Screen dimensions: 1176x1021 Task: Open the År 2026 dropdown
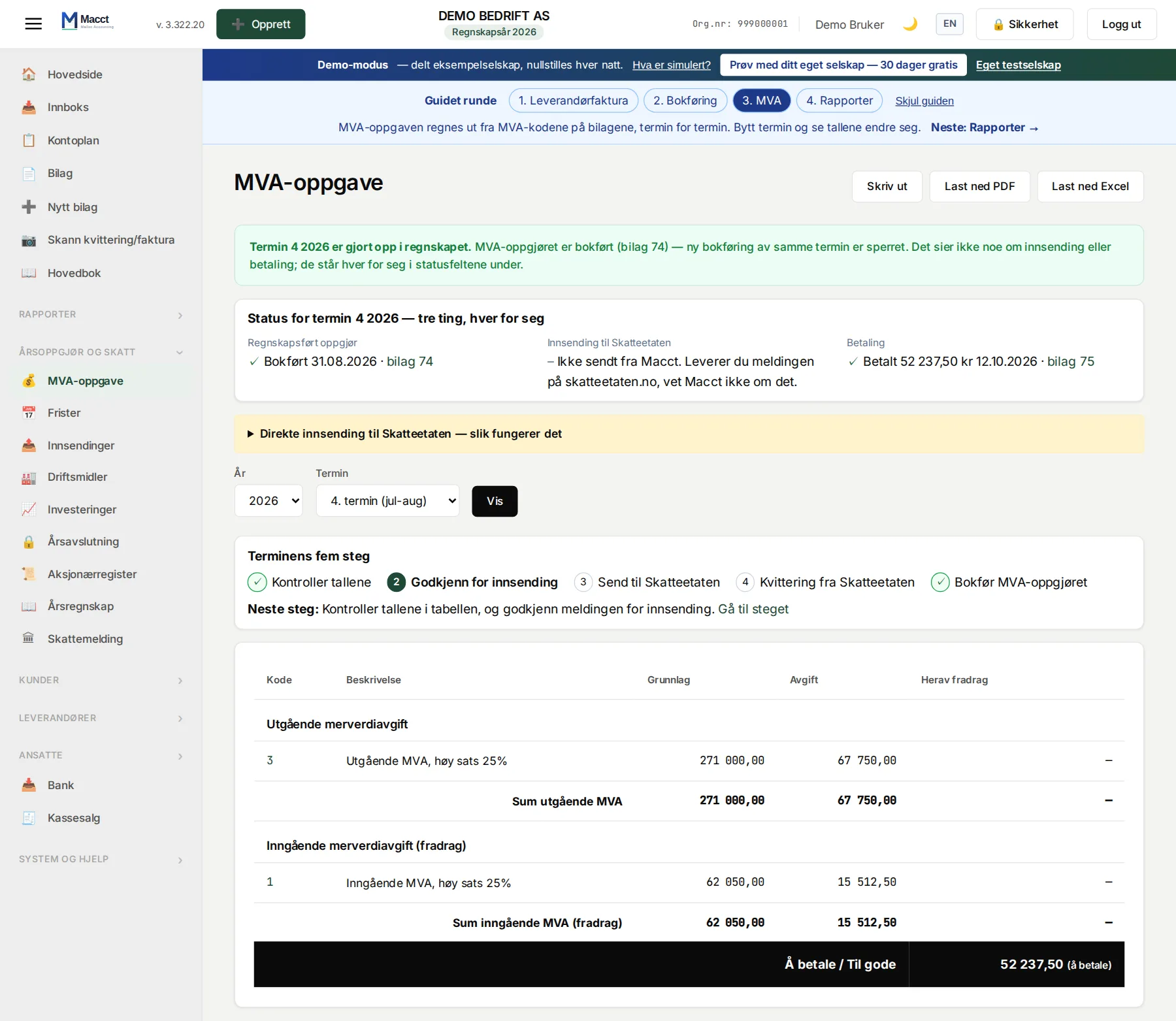click(x=269, y=501)
